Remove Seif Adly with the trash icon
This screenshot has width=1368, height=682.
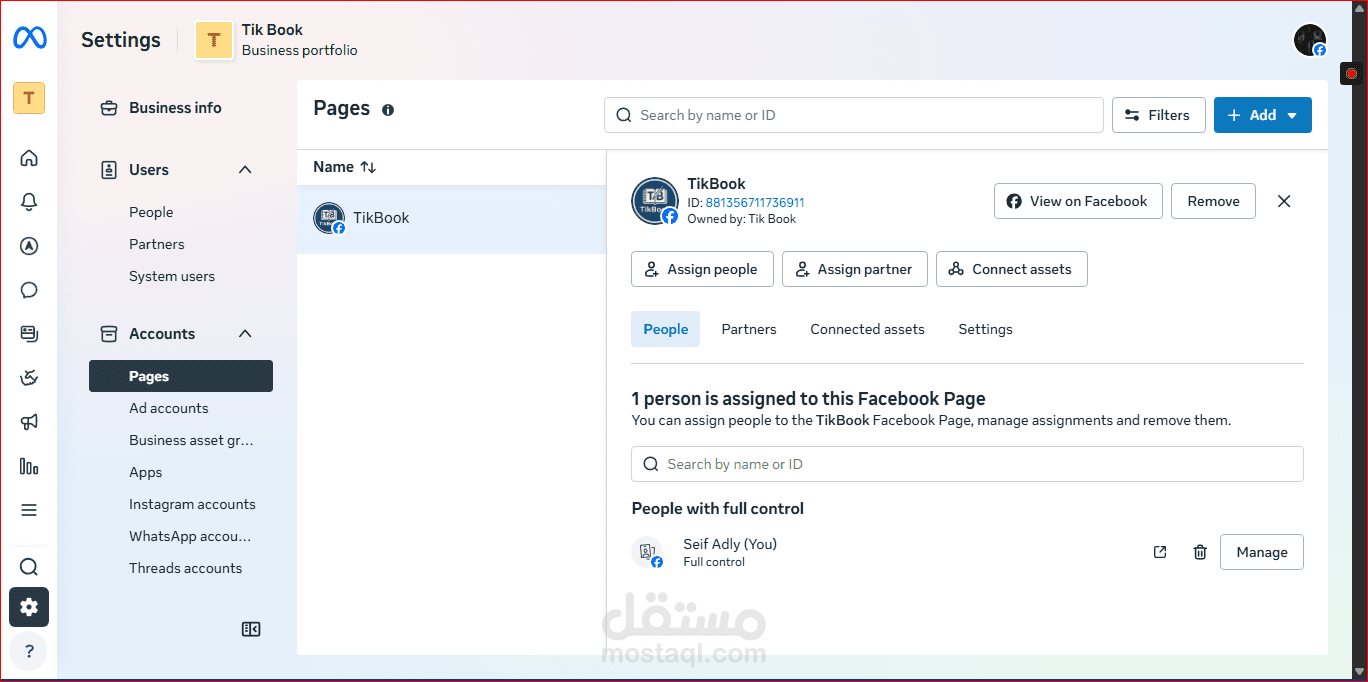coord(1200,552)
